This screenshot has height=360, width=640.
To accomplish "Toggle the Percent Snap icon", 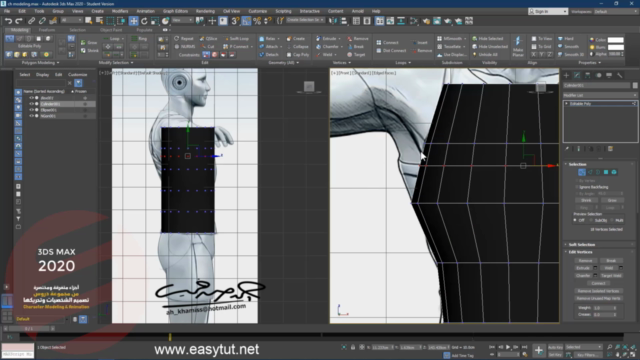I will click(x=257, y=20).
